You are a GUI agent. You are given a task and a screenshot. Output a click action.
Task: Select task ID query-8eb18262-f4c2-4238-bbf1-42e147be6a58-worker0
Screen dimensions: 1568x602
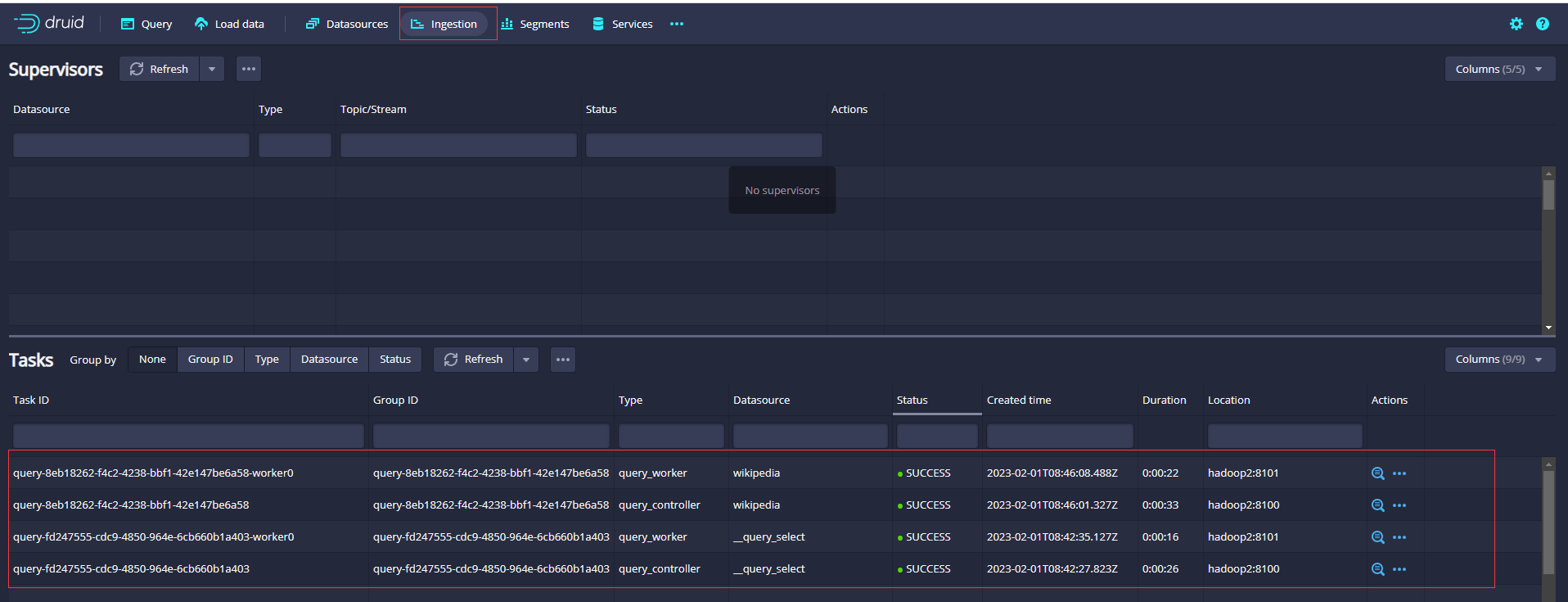click(x=153, y=473)
